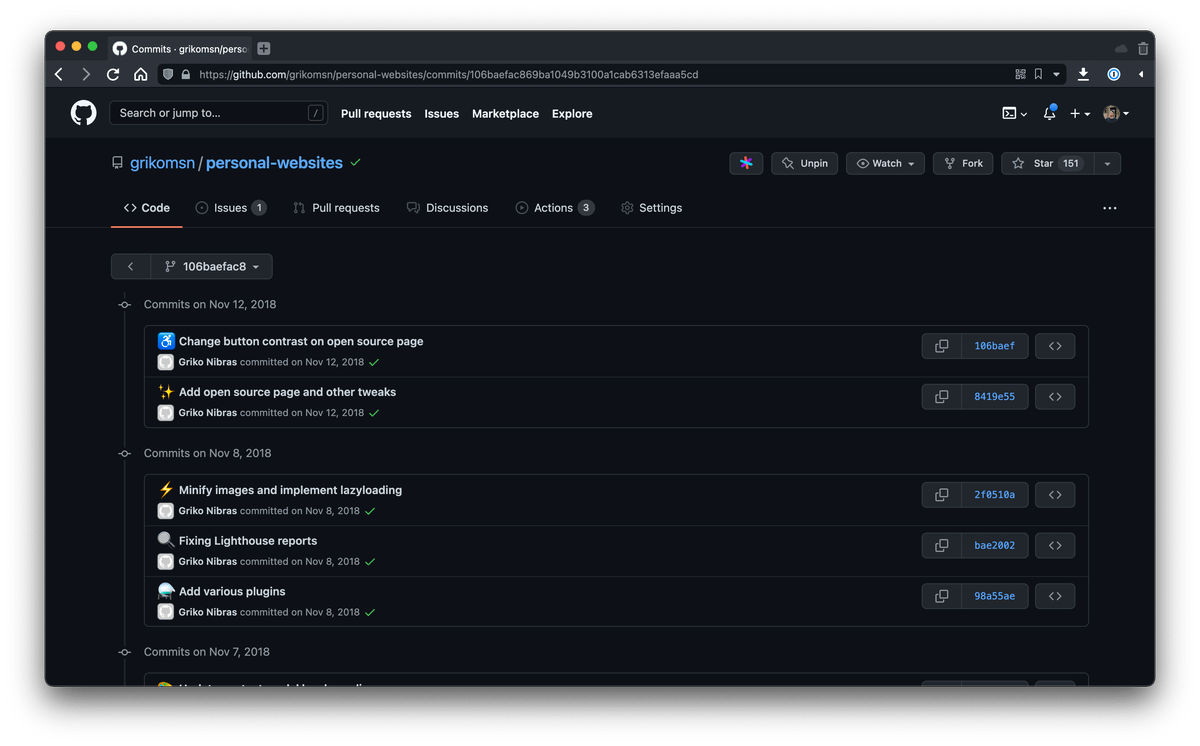1200x746 pixels.
Task: Click the trash icon at the window's top right
Action: (x=1143, y=48)
